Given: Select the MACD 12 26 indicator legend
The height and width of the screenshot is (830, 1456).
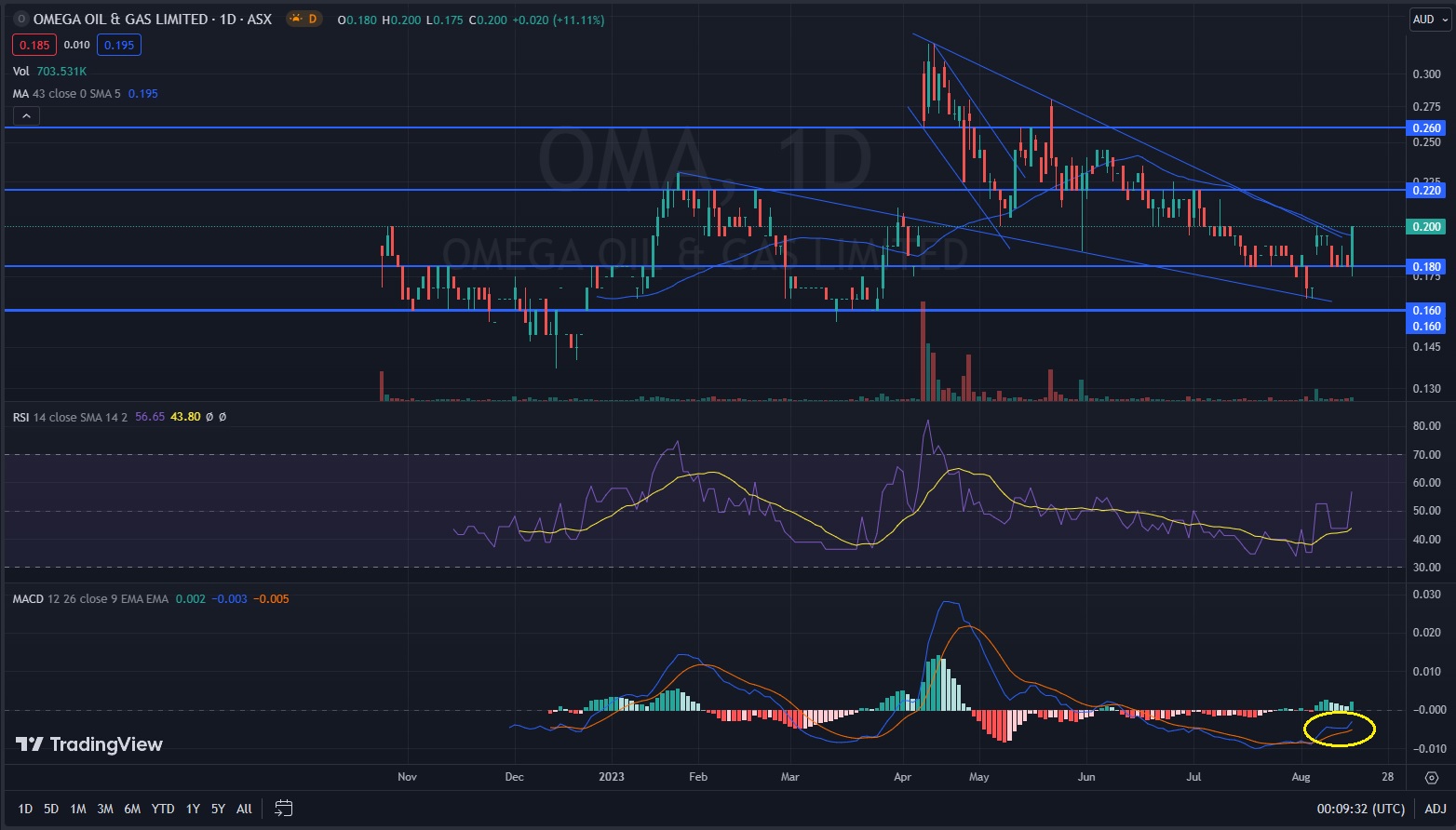Looking at the screenshot, I should click(90, 598).
